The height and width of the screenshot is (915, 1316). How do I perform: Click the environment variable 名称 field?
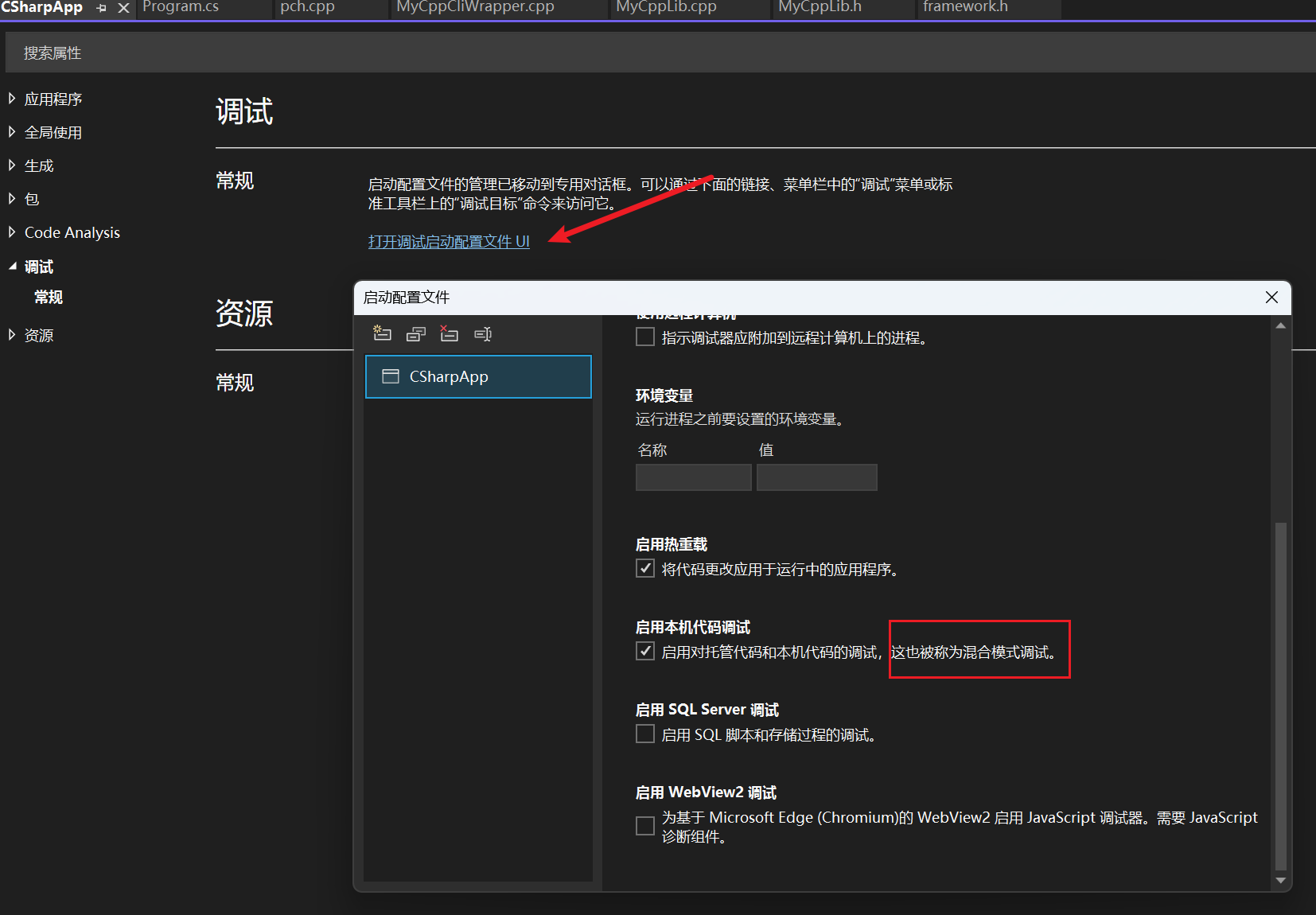point(694,477)
